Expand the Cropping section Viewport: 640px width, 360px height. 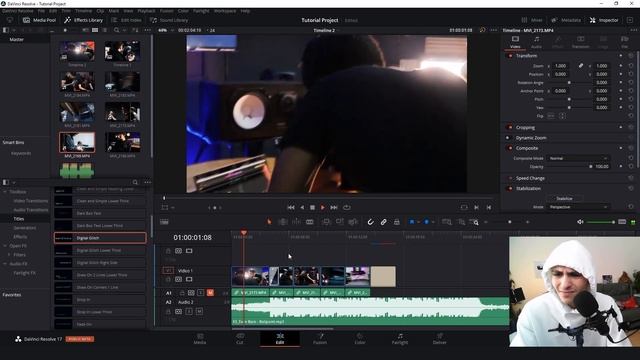point(525,127)
